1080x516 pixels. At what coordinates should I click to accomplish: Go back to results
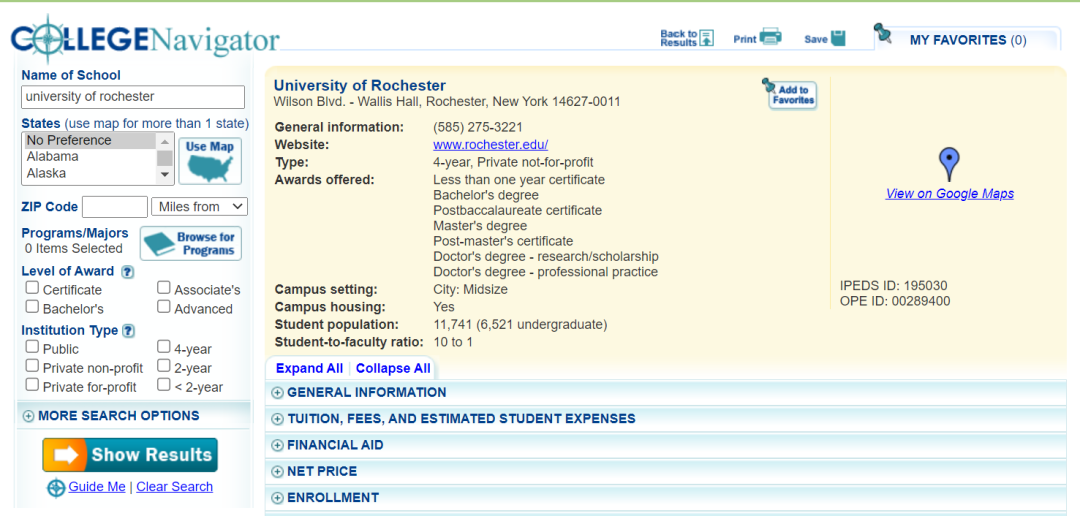point(687,38)
